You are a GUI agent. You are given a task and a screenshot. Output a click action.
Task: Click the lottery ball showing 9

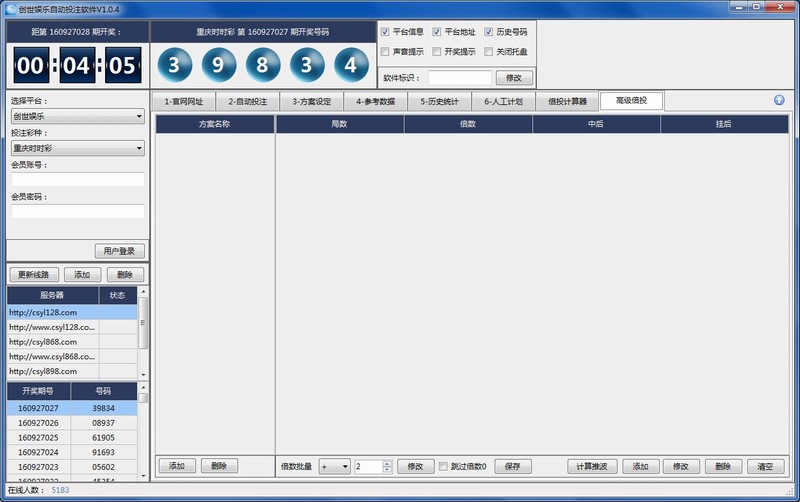(x=219, y=66)
